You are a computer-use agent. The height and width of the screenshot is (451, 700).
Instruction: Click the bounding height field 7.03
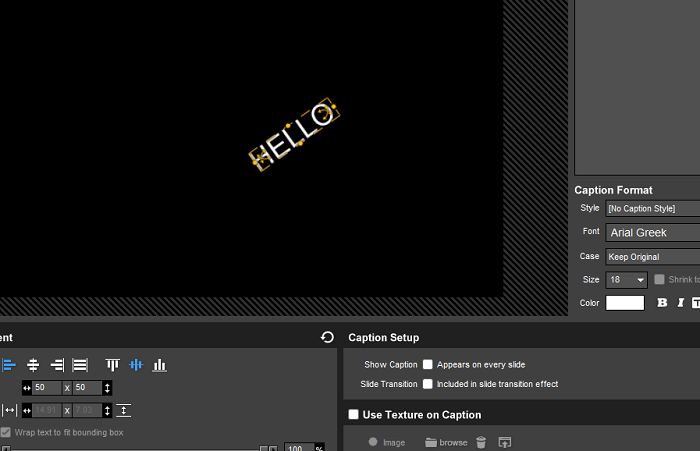(x=87, y=410)
